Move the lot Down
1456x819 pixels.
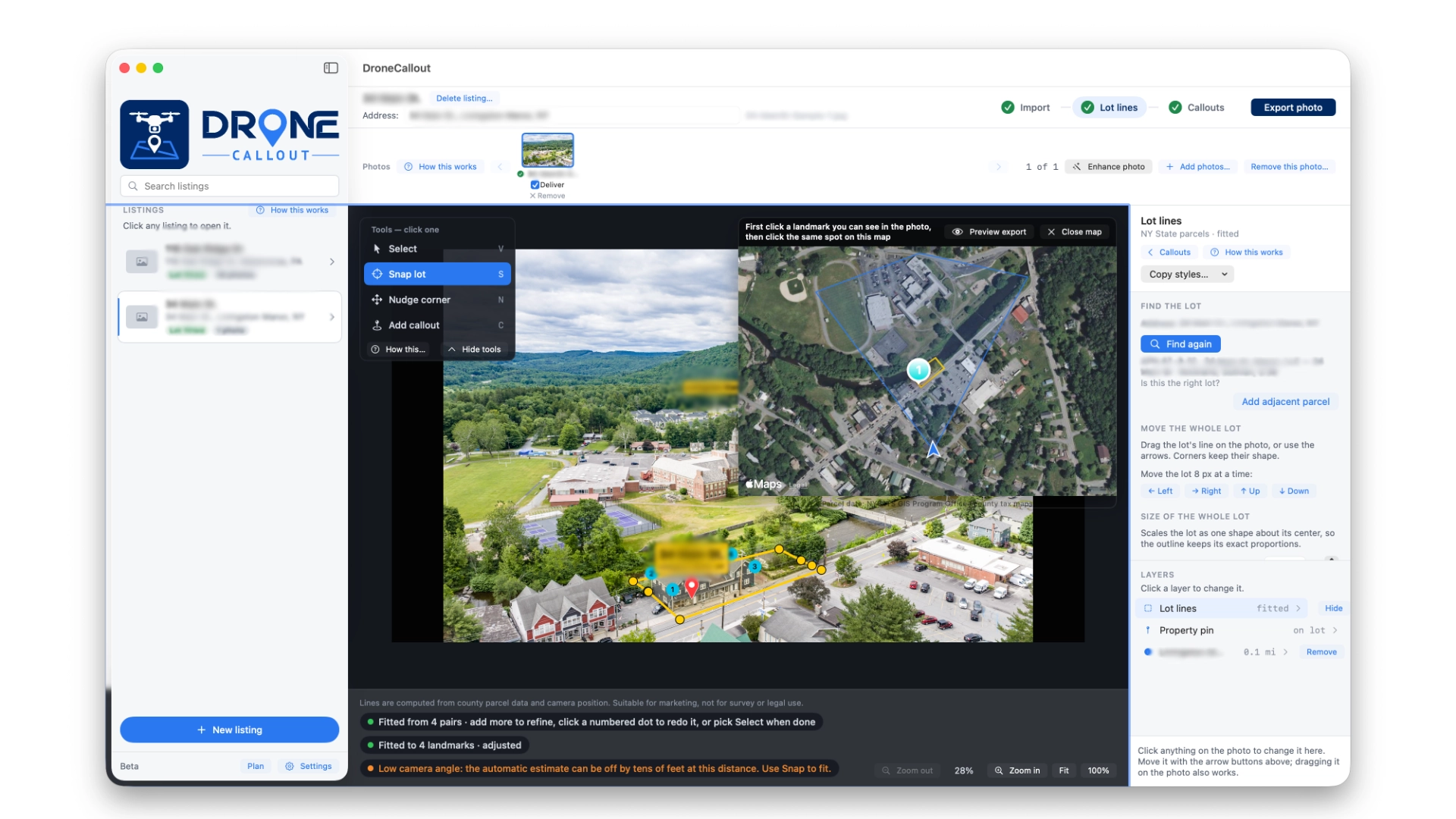[x=1294, y=491]
